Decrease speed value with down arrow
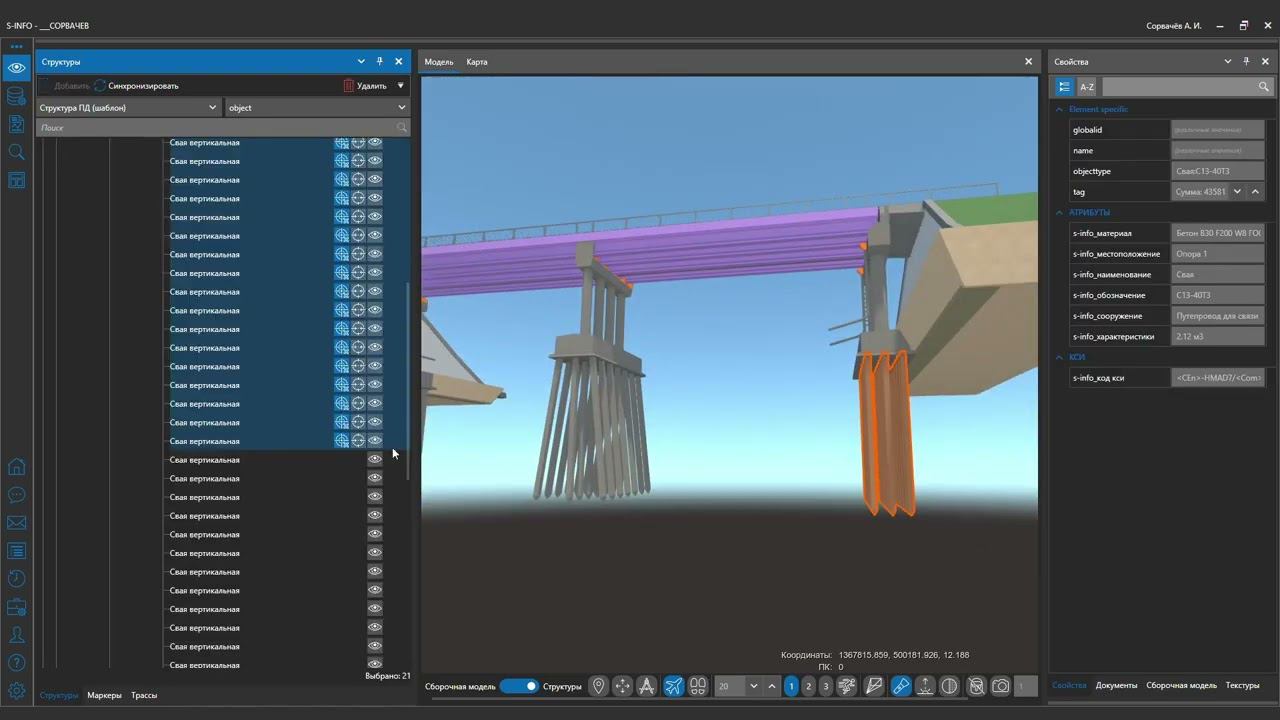1280x720 pixels. tap(754, 686)
